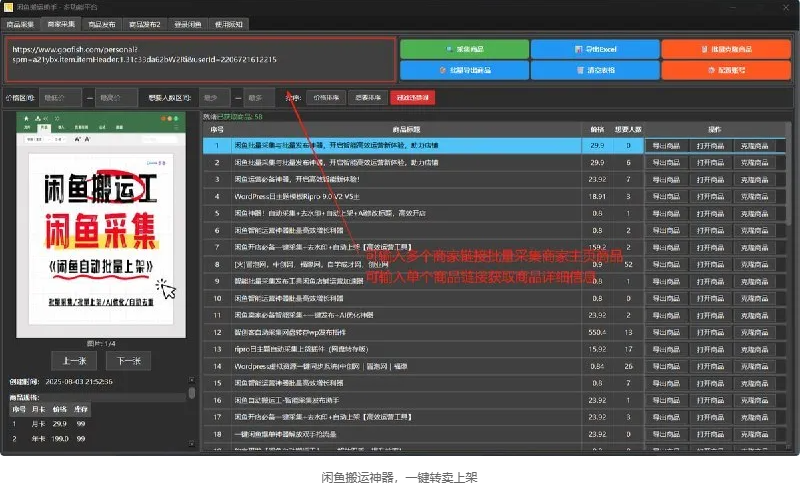Click the blue 批量导出商品 button
This screenshot has height=489, width=803.
coord(464,70)
